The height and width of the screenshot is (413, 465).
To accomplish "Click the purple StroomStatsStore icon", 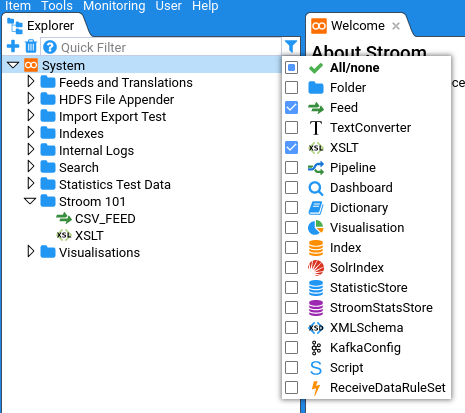I will (x=316, y=308).
